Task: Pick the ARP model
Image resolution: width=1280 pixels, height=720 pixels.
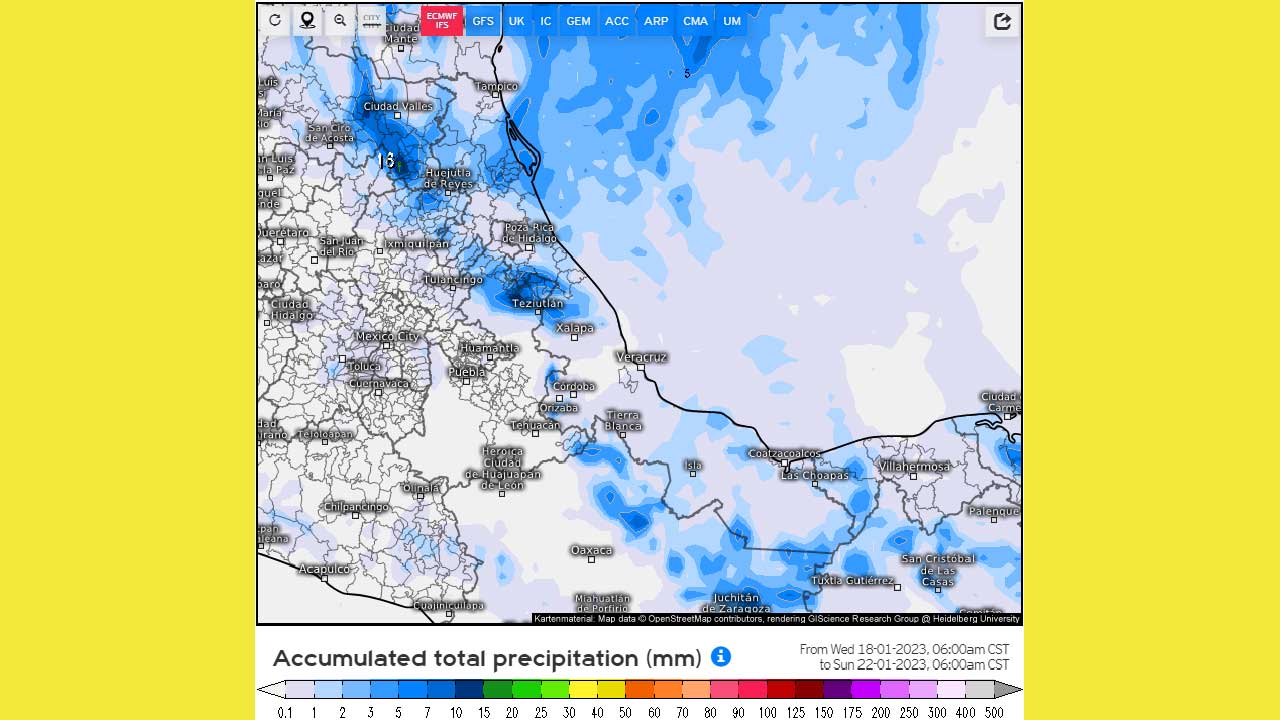Action: coord(656,21)
